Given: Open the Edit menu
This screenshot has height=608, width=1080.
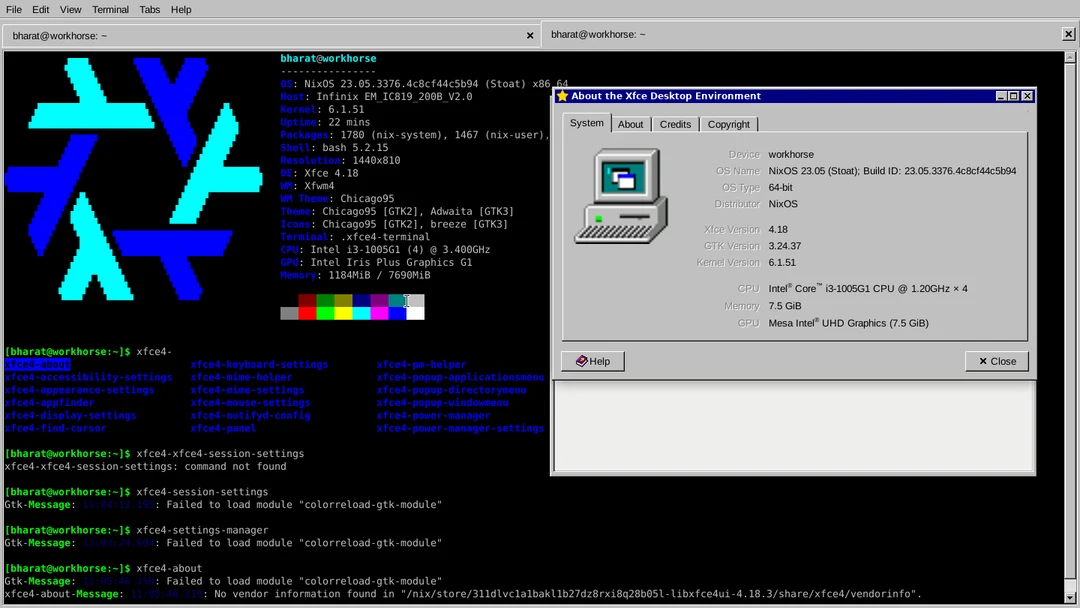Looking at the screenshot, I should (41, 10).
